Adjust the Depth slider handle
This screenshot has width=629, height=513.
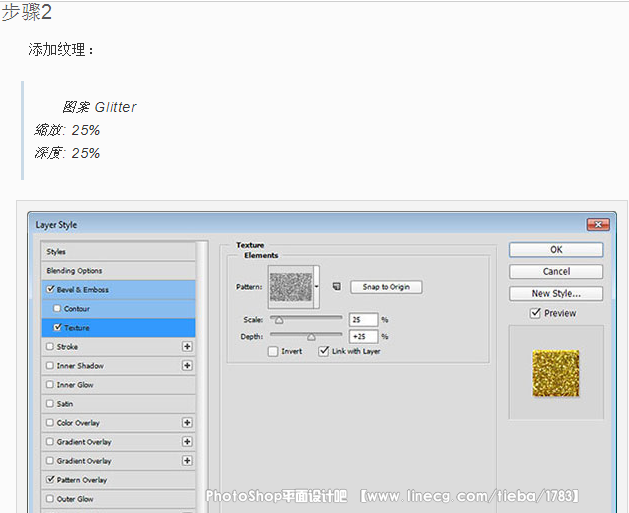pyautogui.click(x=311, y=337)
